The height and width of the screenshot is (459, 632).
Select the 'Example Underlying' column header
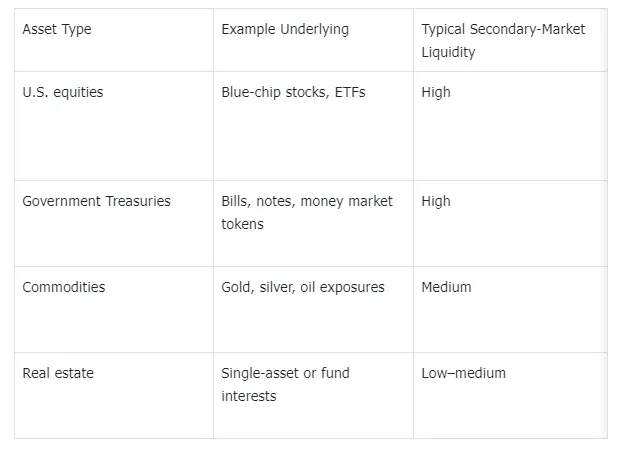(285, 29)
